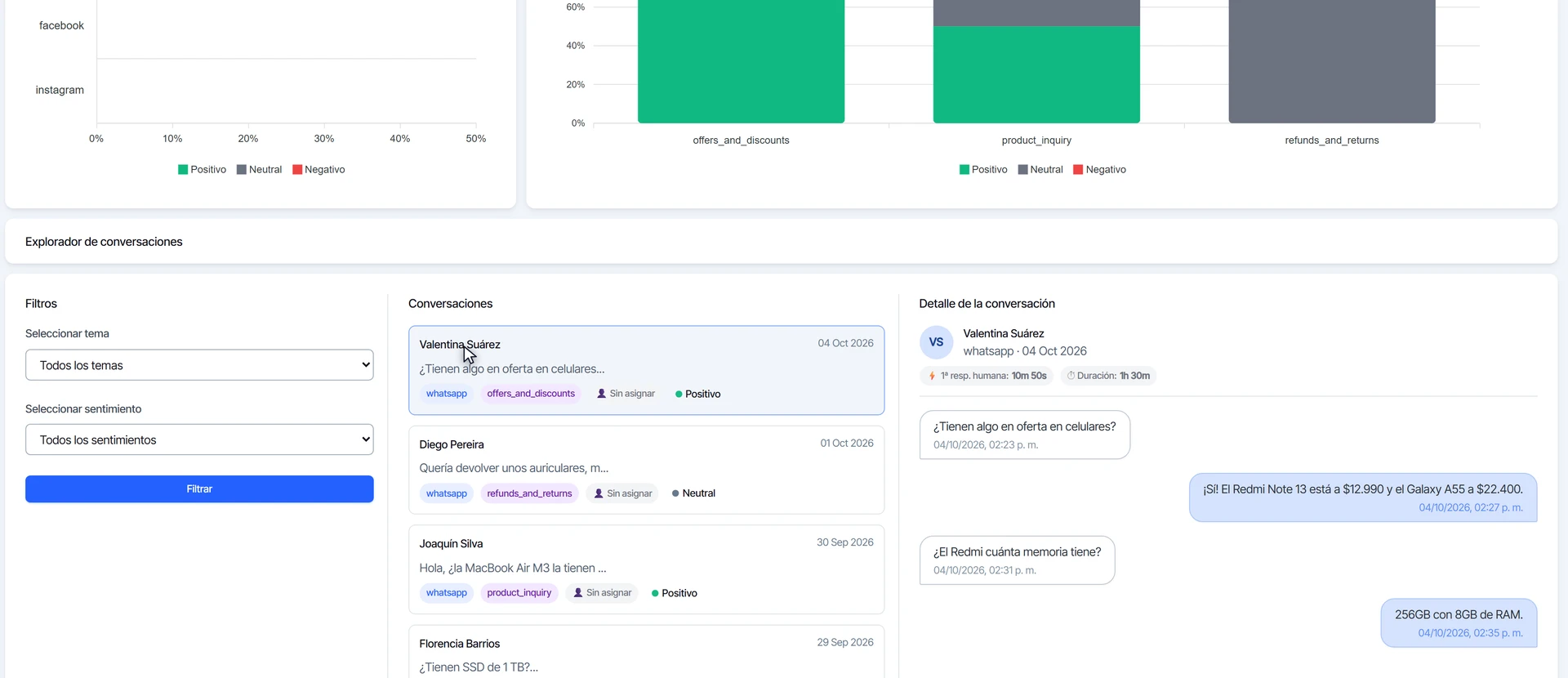Click the facebook axis label

pyautogui.click(x=61, y=25)
